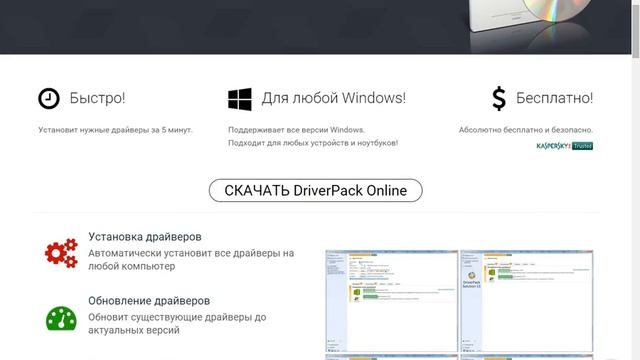Image resolution: width=640 pixels, height=360 pixels.
Task: Click text Автоматически установит все драйверы
Action: point(191,260)
